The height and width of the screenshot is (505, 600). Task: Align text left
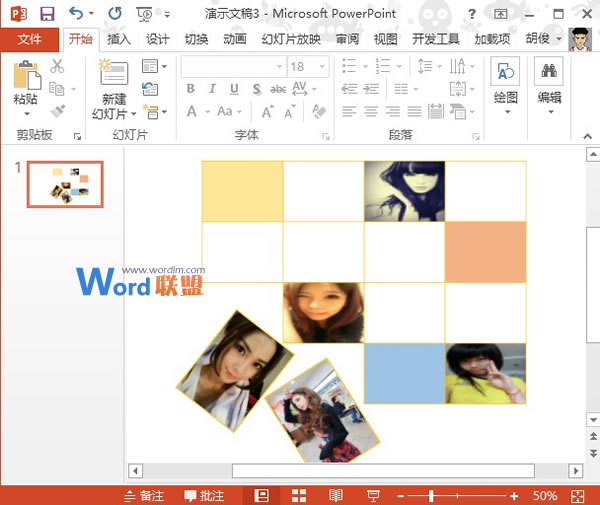pos(349,111)
